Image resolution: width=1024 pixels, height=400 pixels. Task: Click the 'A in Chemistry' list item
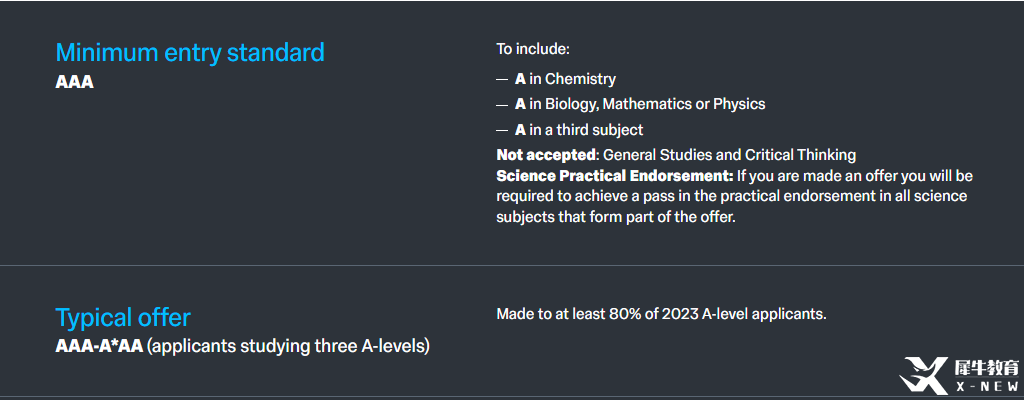565,79
